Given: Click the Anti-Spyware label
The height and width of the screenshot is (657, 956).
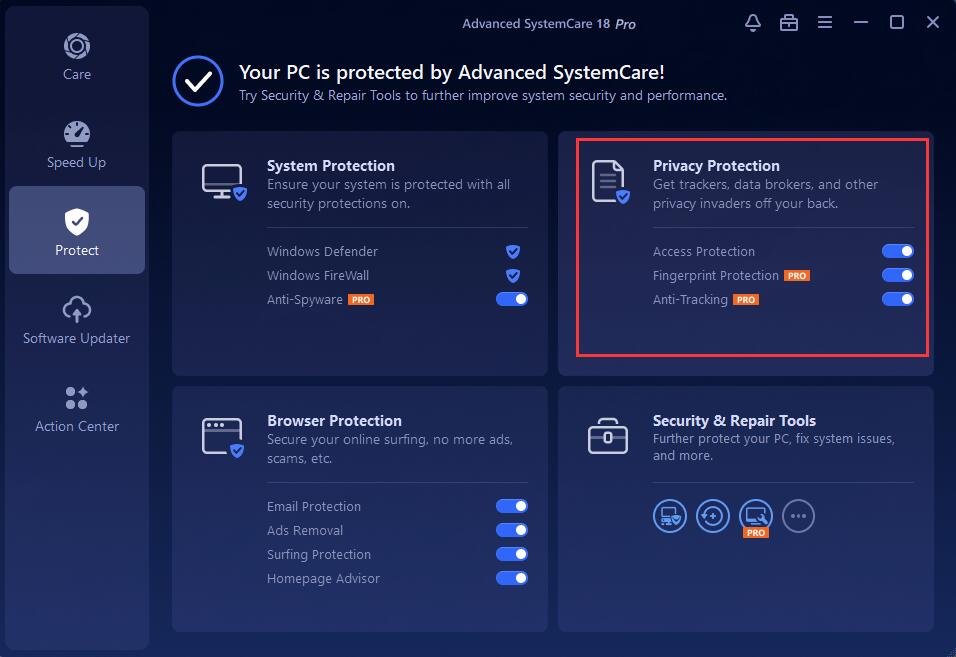Looking at the screenshot, I should coord(304,300).
